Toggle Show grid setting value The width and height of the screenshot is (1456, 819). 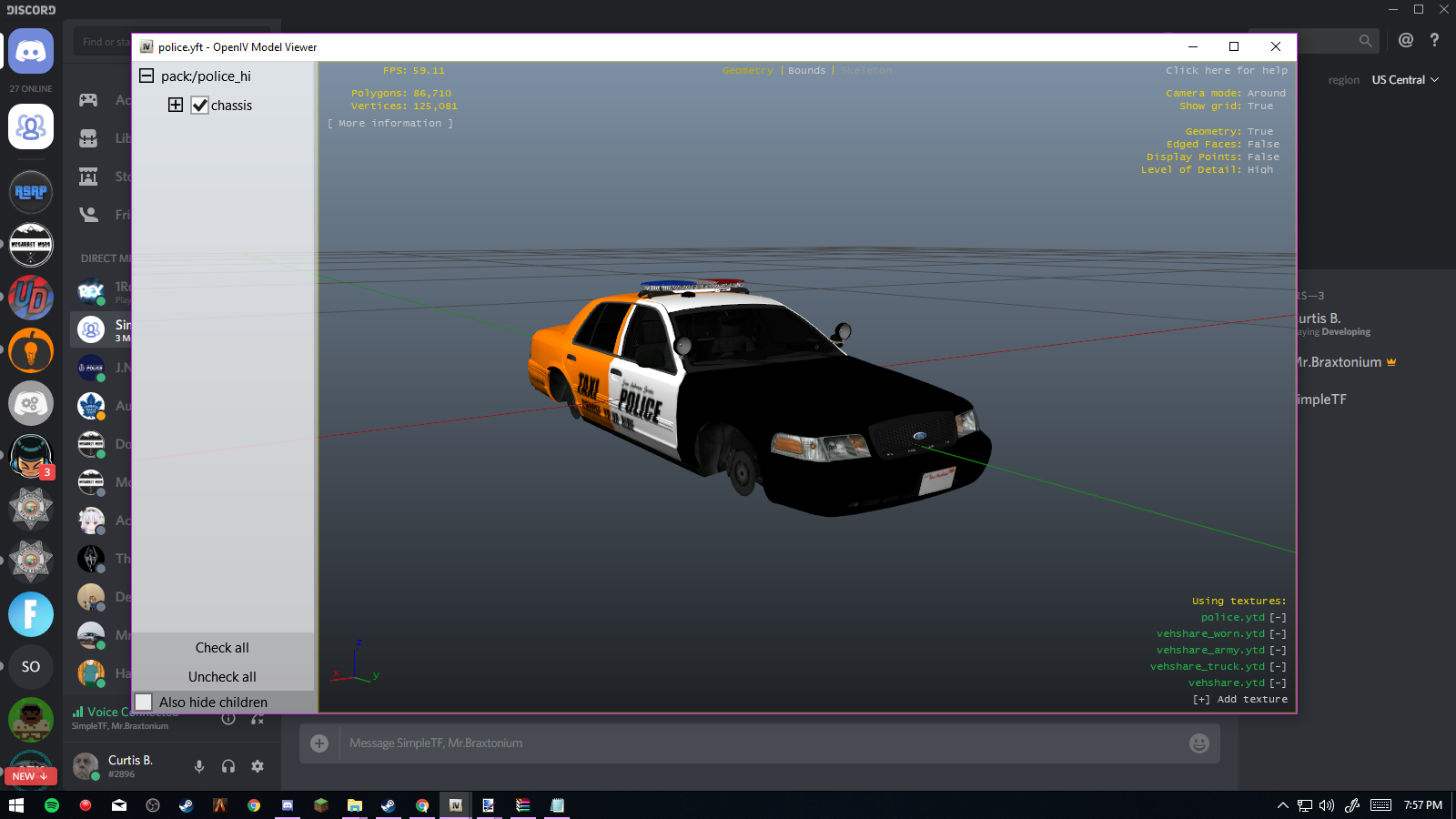1260,106
